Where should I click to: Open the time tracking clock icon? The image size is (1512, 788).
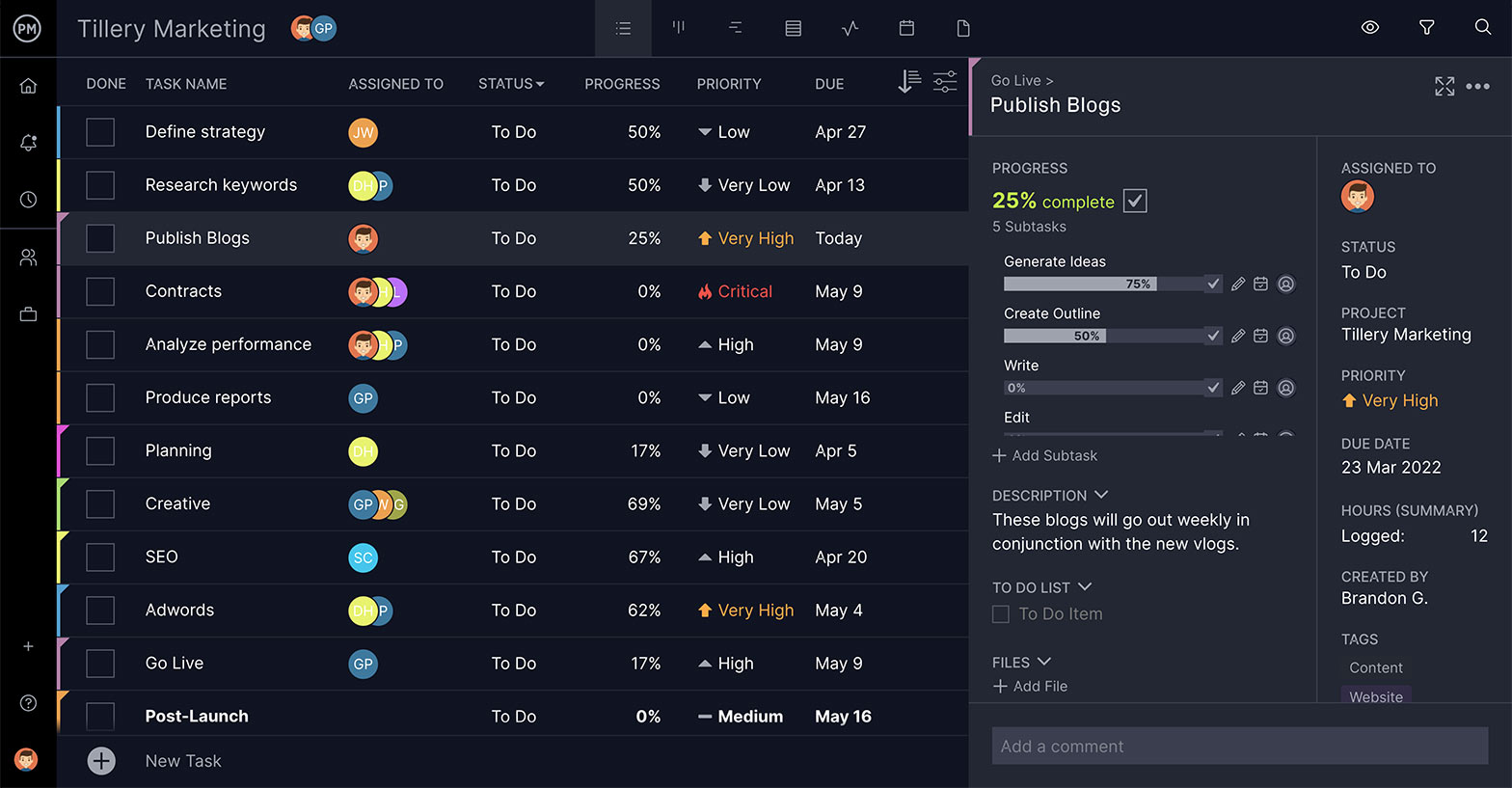(x=28, y=200)
